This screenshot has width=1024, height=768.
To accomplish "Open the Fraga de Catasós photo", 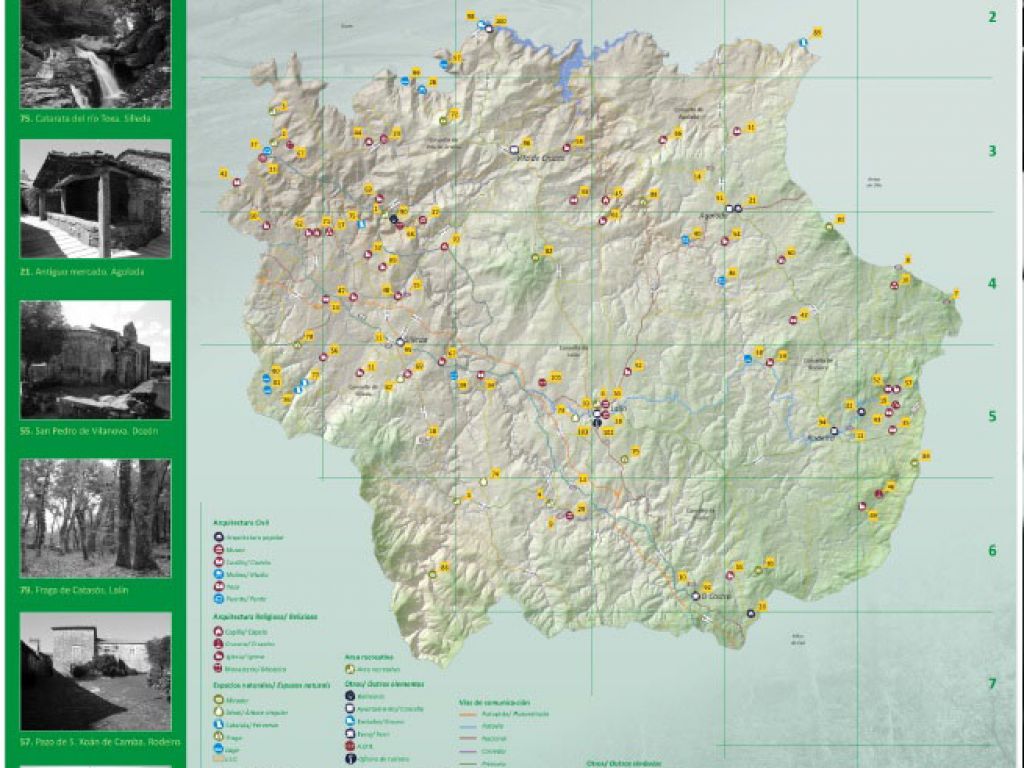I will click(x=96, y=517).
